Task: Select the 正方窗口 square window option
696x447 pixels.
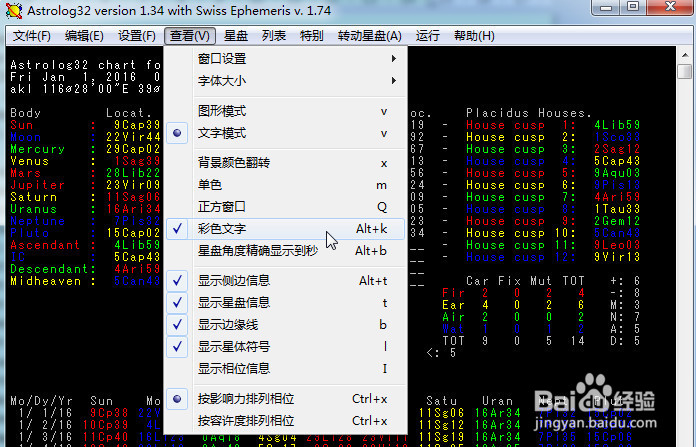Action: [286, 207]
